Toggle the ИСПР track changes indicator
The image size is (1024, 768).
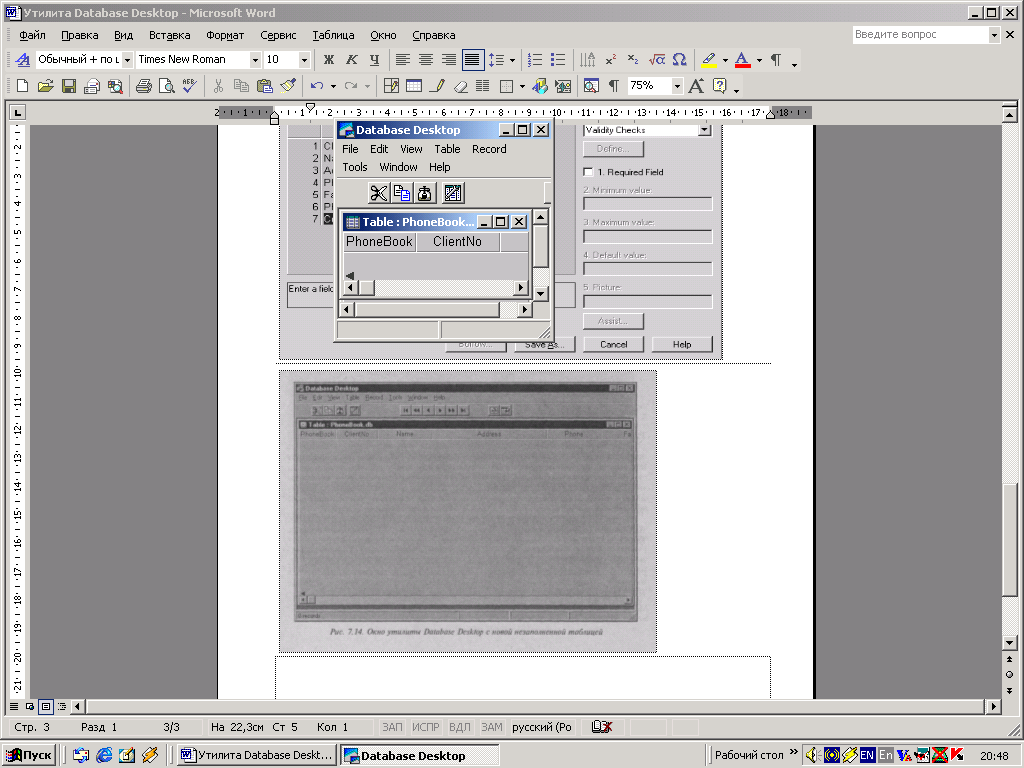[x=425, y=727]
